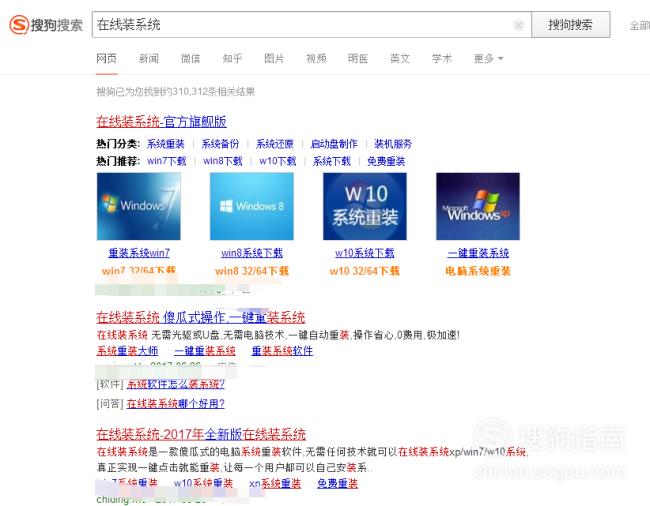
Task: Click the 重装系统win7 link
Action: click(139, 253)
